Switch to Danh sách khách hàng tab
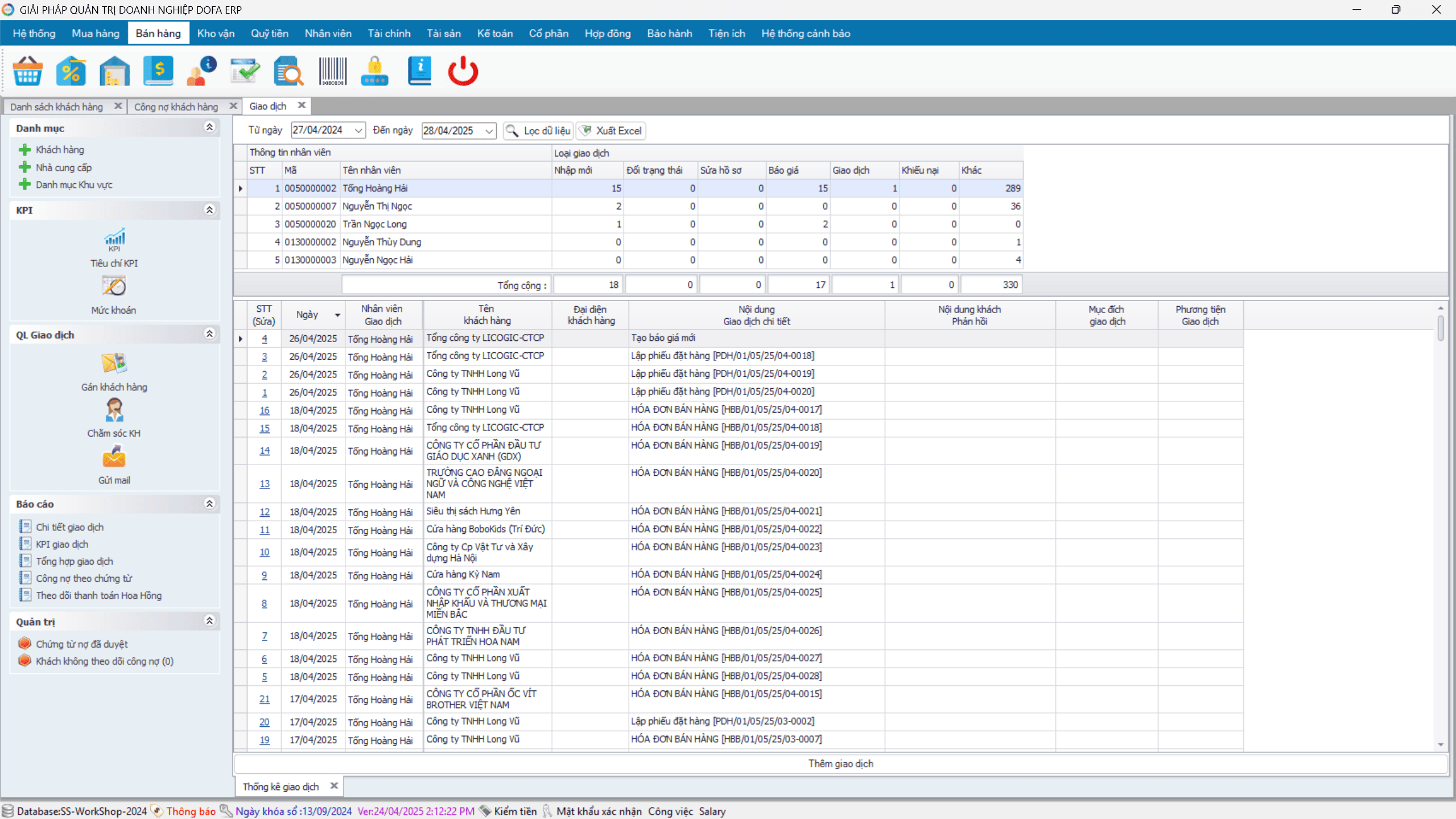The image size is (1456, 819). click(57, 106)
